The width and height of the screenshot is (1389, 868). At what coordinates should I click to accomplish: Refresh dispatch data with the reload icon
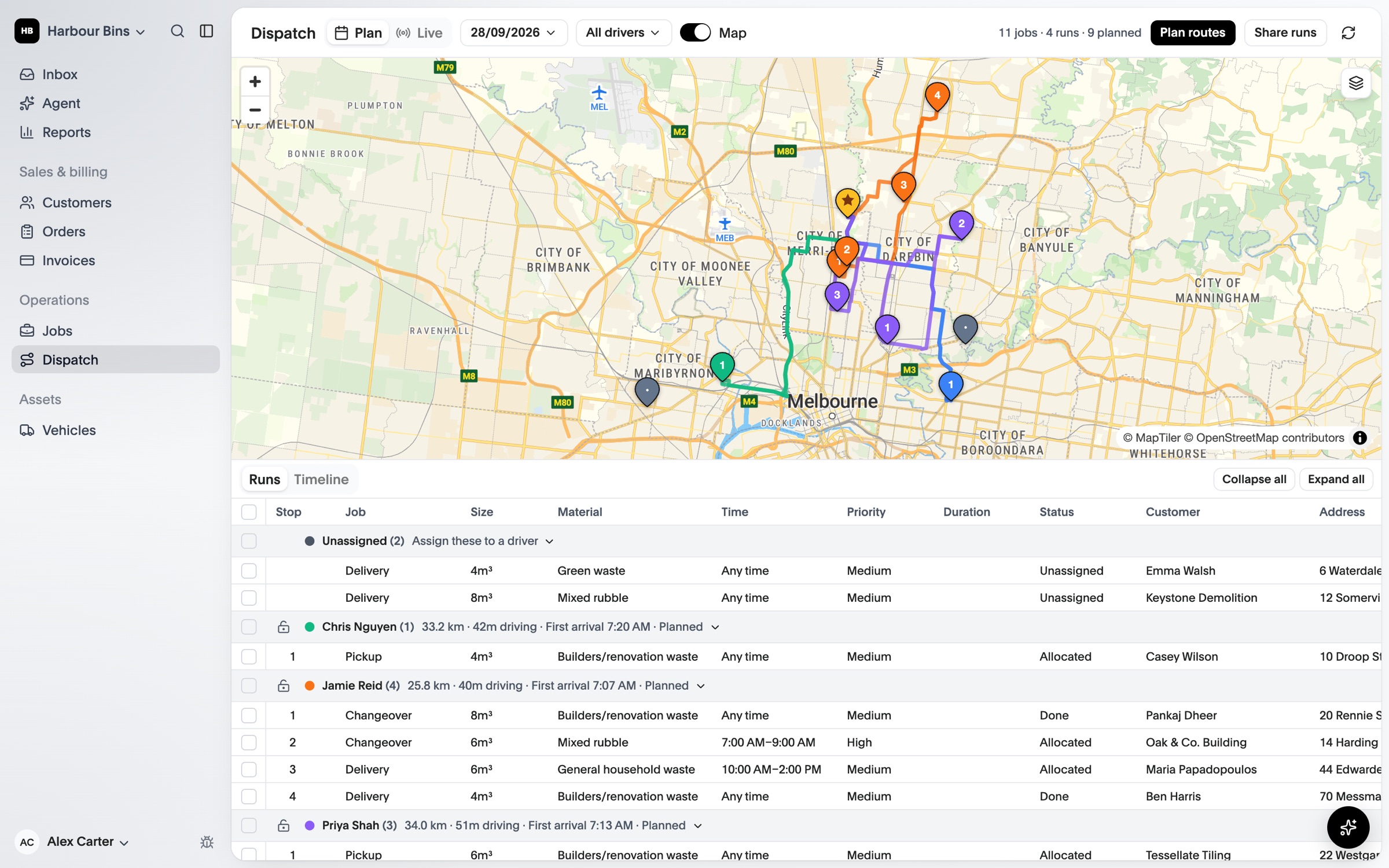(x=1348, y=33)
